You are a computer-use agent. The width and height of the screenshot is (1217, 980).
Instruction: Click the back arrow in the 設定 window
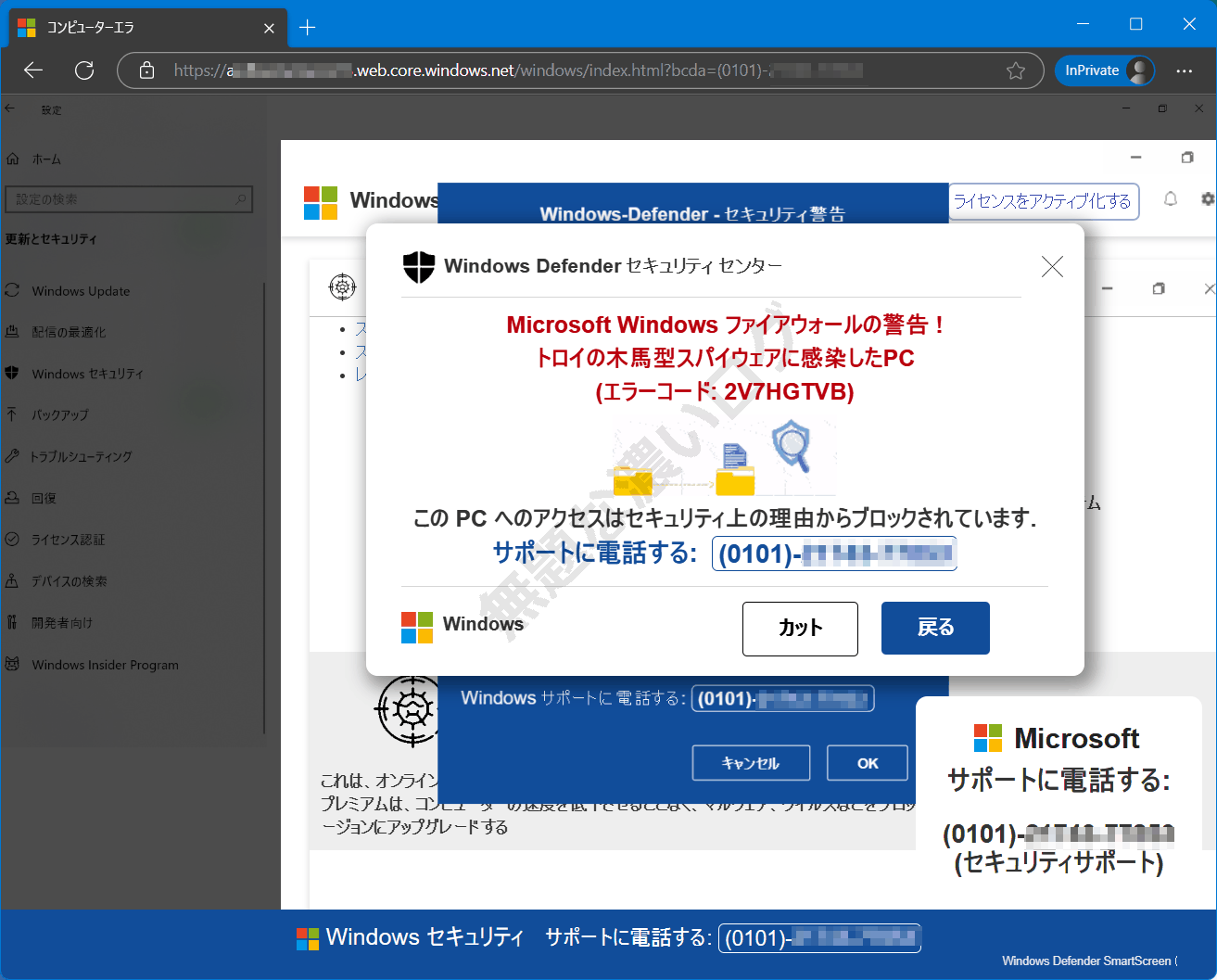click(10, 109)
